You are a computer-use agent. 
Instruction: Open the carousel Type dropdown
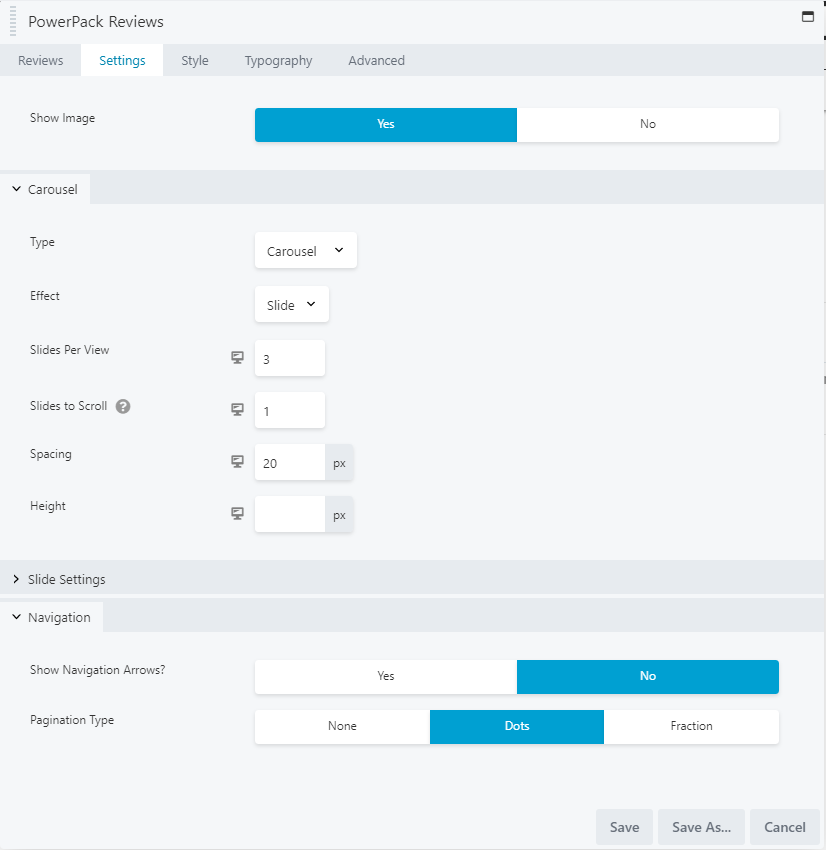click(306, 250)
